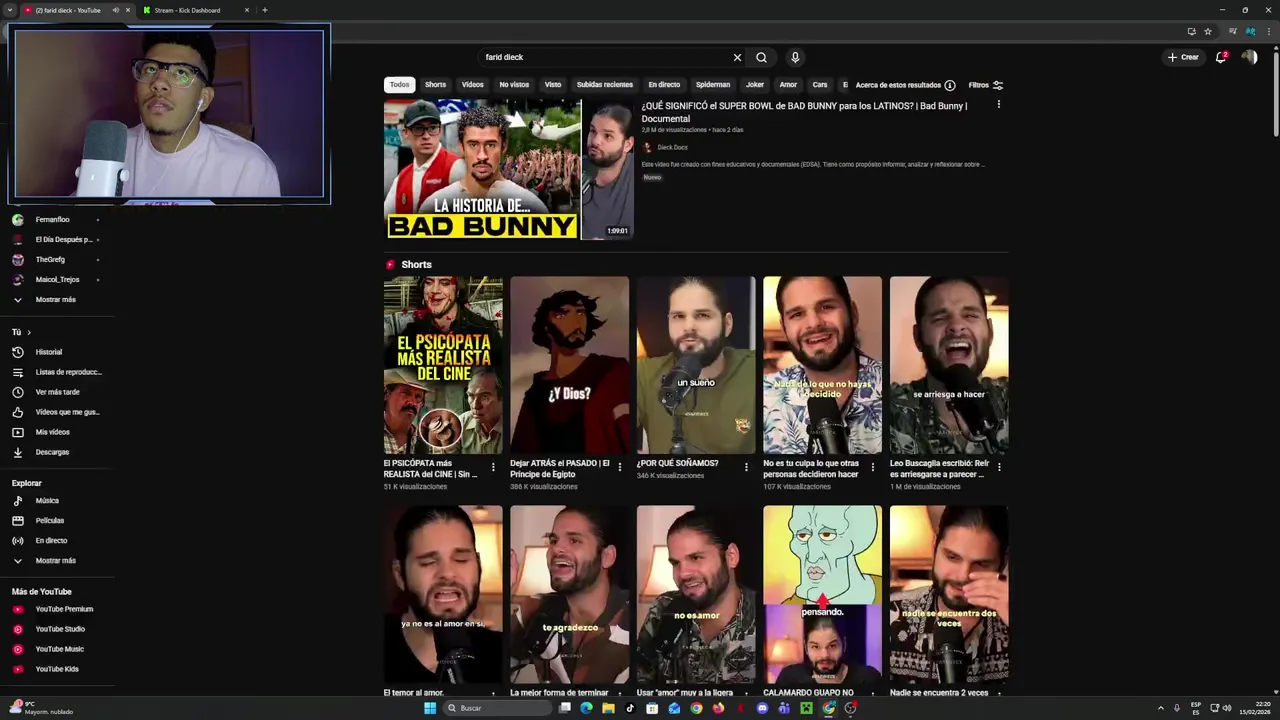Select the Subidas recientes filter chip
Screen dimensions: 1280x720
pos(605,85)
